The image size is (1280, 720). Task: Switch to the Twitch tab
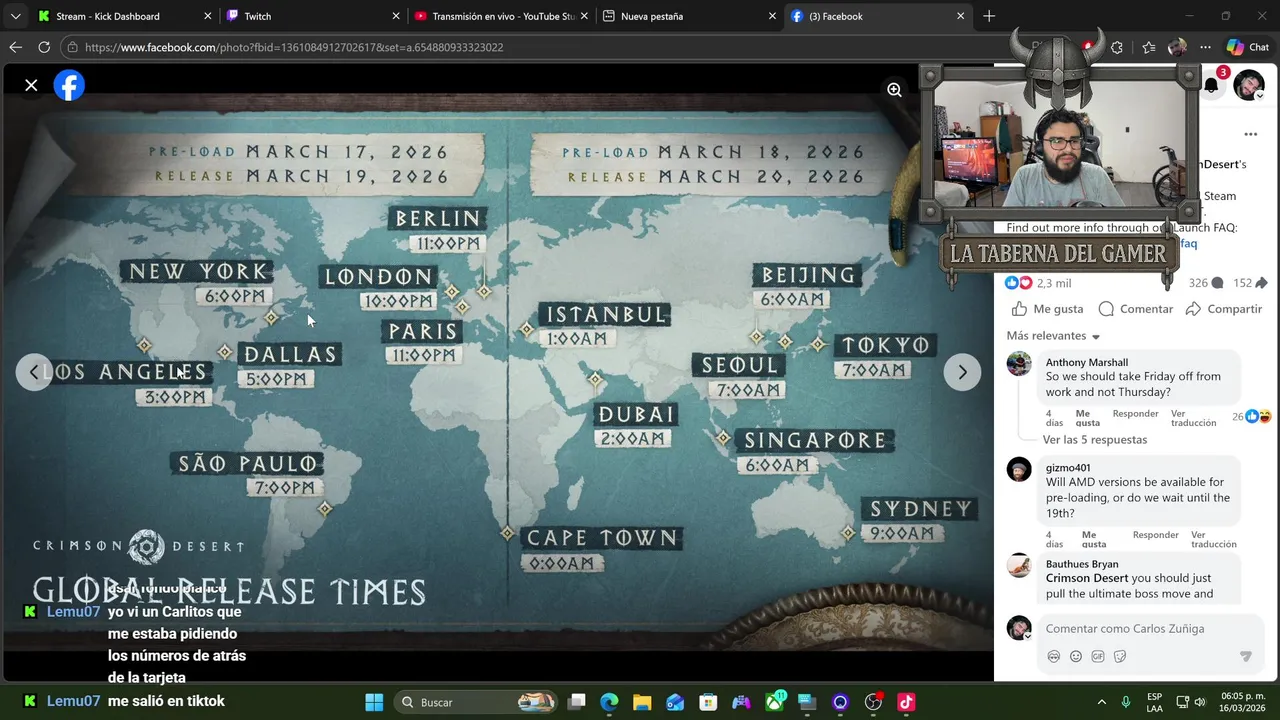pos(310,16)
